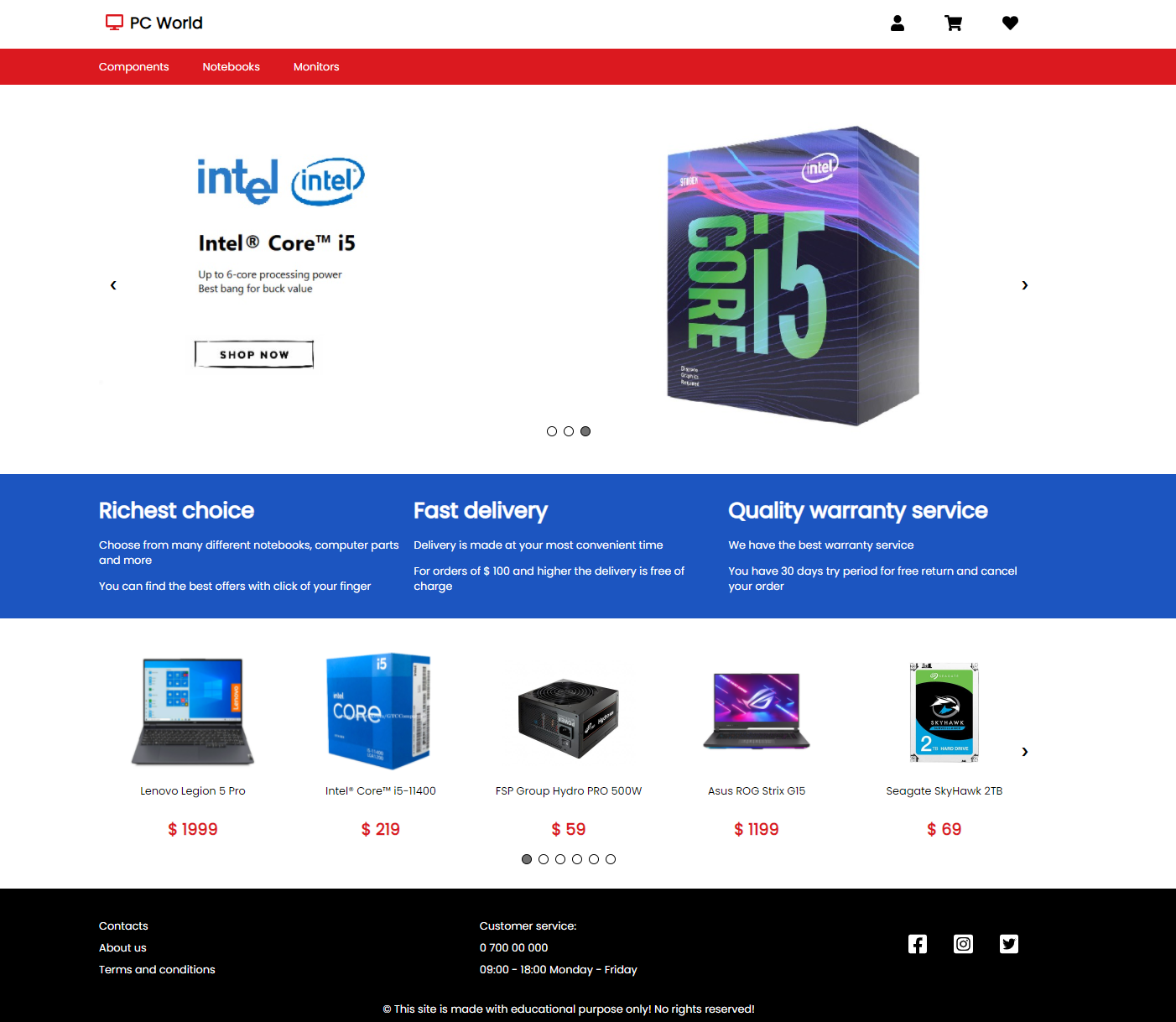Screen dimensions: 1176x1022
Task: Open the user account icon
Action: tap(898, 23)
